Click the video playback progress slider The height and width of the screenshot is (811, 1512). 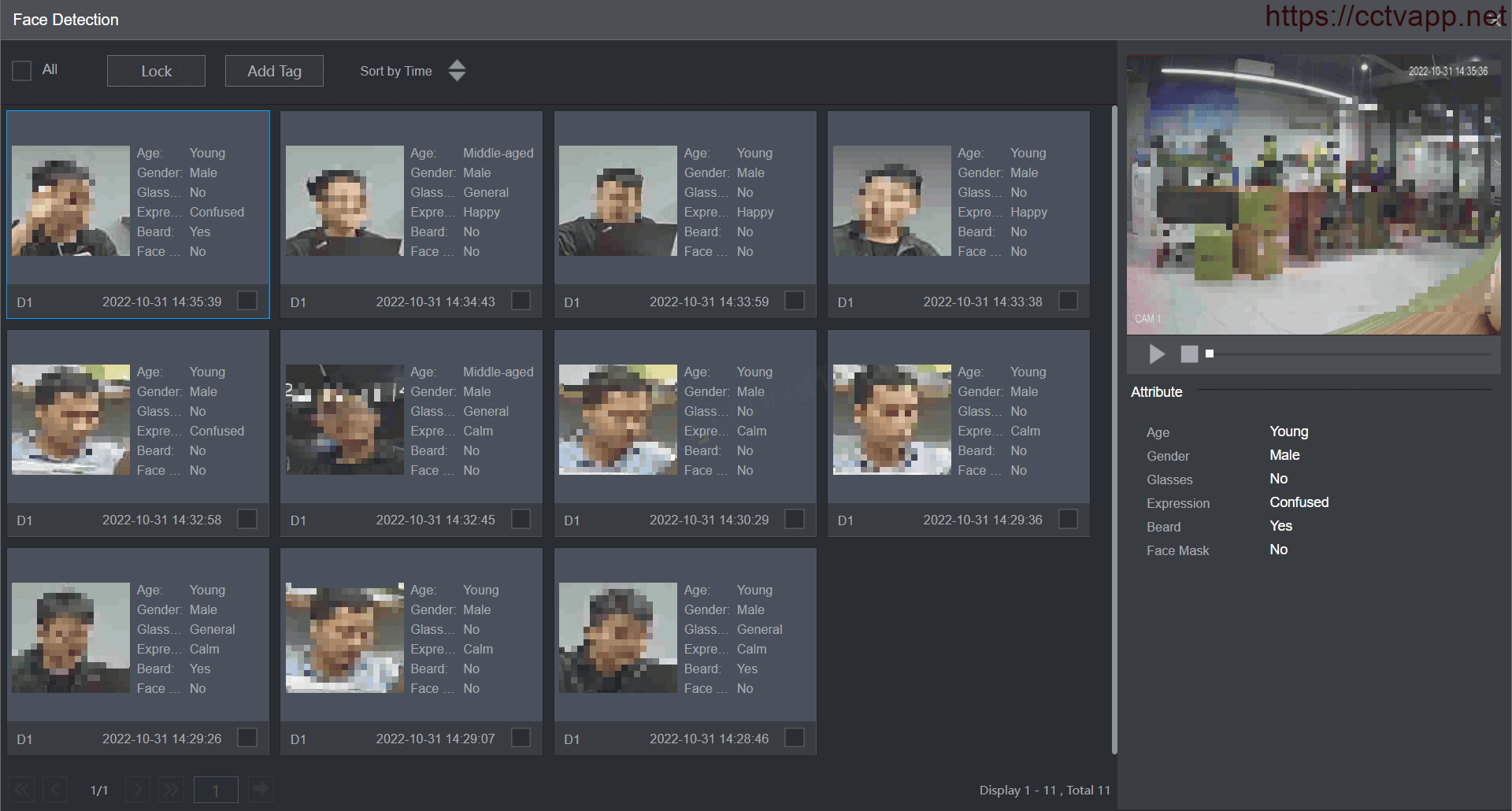coord(1349,354)
